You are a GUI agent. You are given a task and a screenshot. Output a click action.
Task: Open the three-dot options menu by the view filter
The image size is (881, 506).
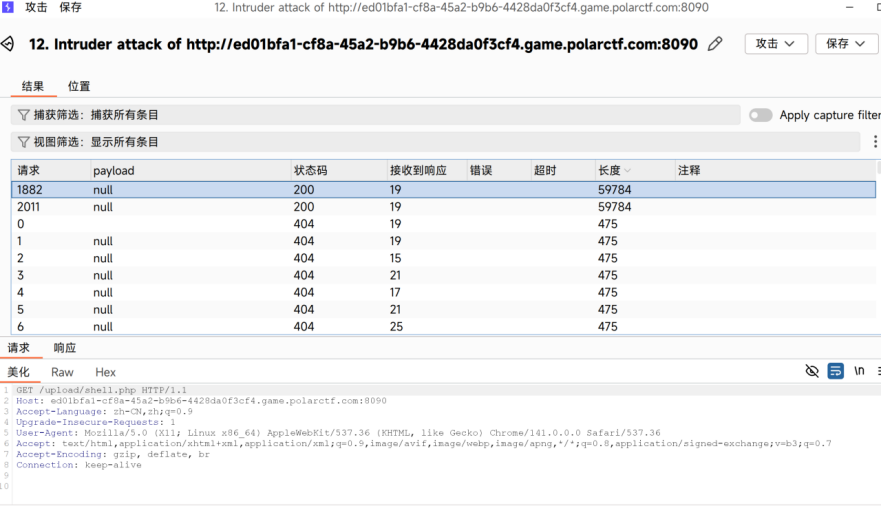[x=874, y=142]
